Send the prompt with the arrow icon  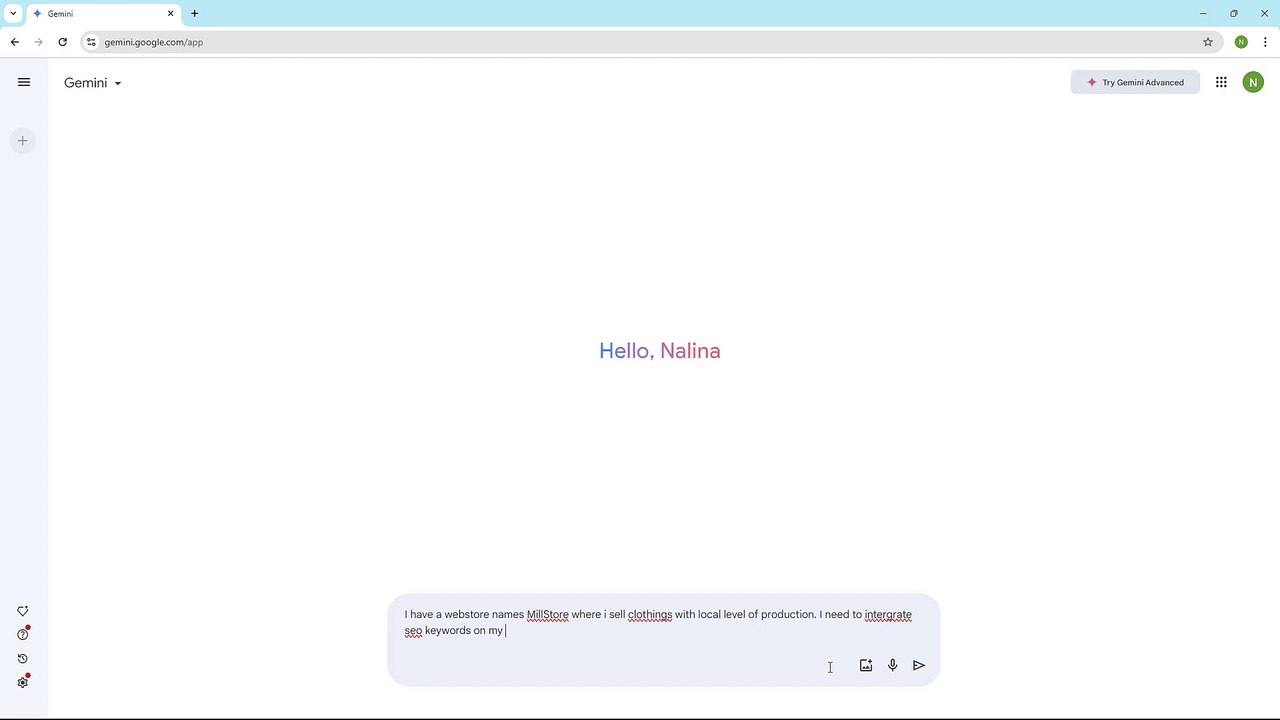(919, 665)
